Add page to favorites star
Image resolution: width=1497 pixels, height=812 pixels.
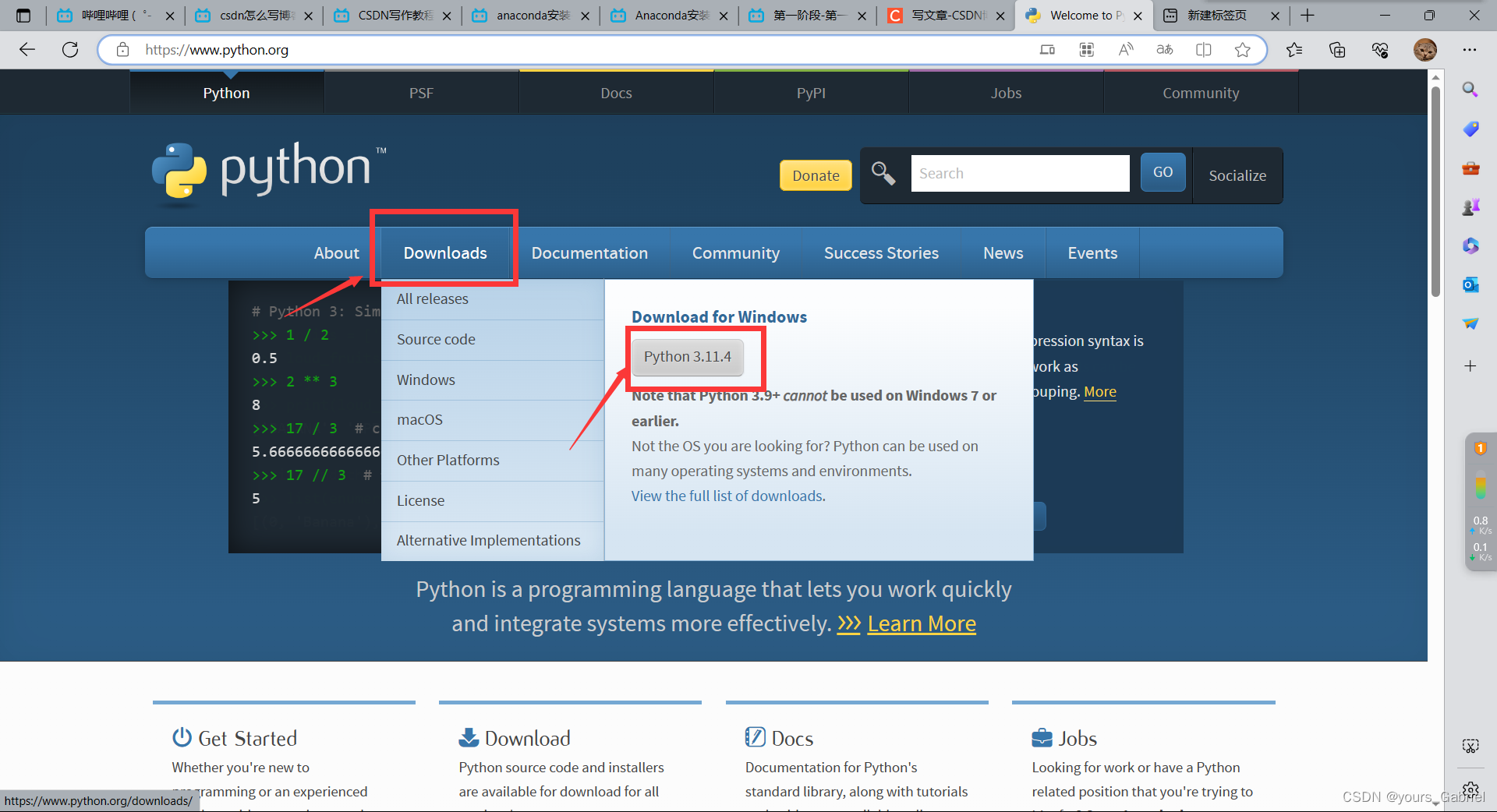tap(1242, 50)
